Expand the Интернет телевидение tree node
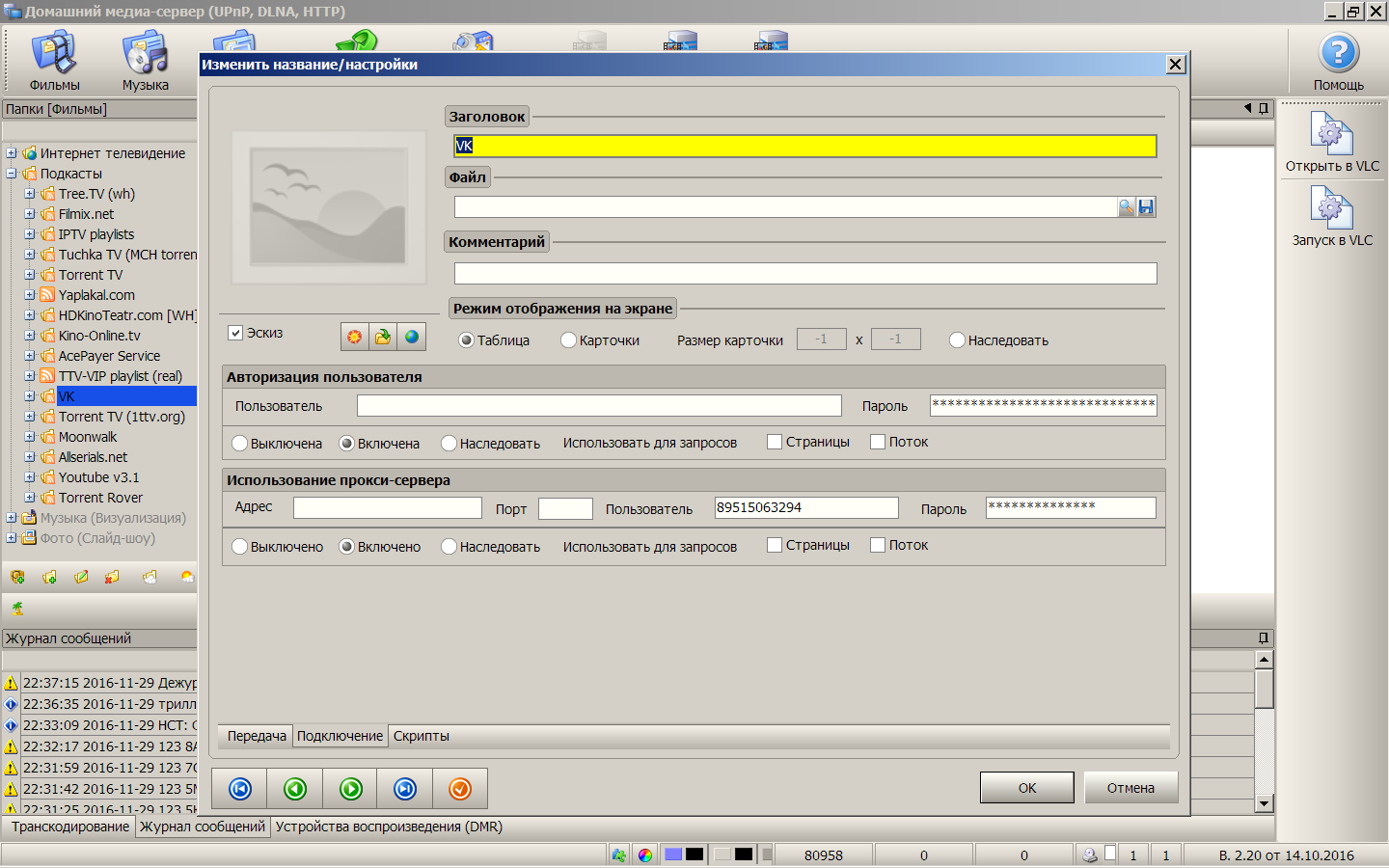This screenshot has width=1389, height=868. pyautogui.click(x=12, y=153)
